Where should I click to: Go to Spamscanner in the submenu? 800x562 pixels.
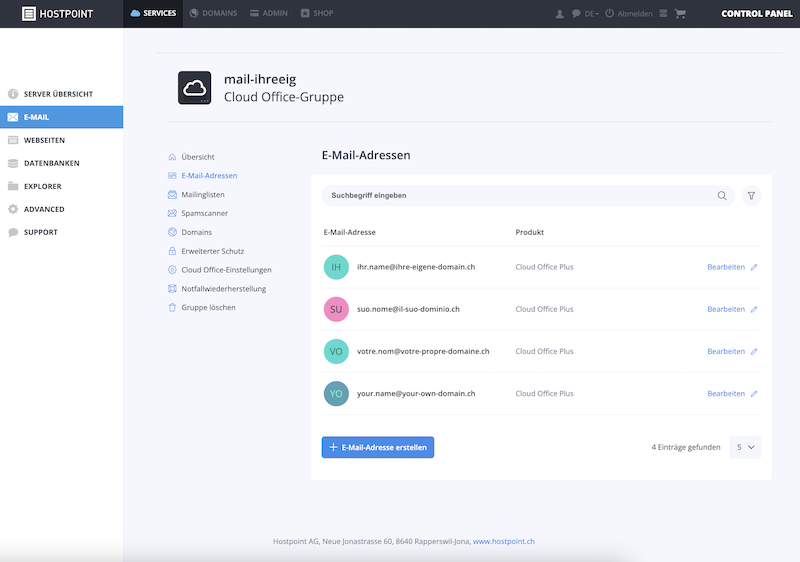[x=198, y=213]
